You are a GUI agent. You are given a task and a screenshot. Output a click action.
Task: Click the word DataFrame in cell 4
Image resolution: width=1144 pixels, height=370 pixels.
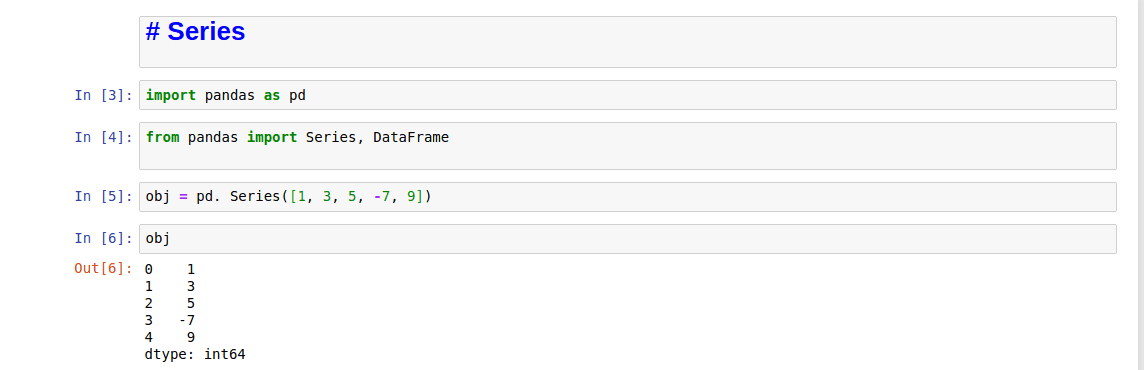(411, 137)
